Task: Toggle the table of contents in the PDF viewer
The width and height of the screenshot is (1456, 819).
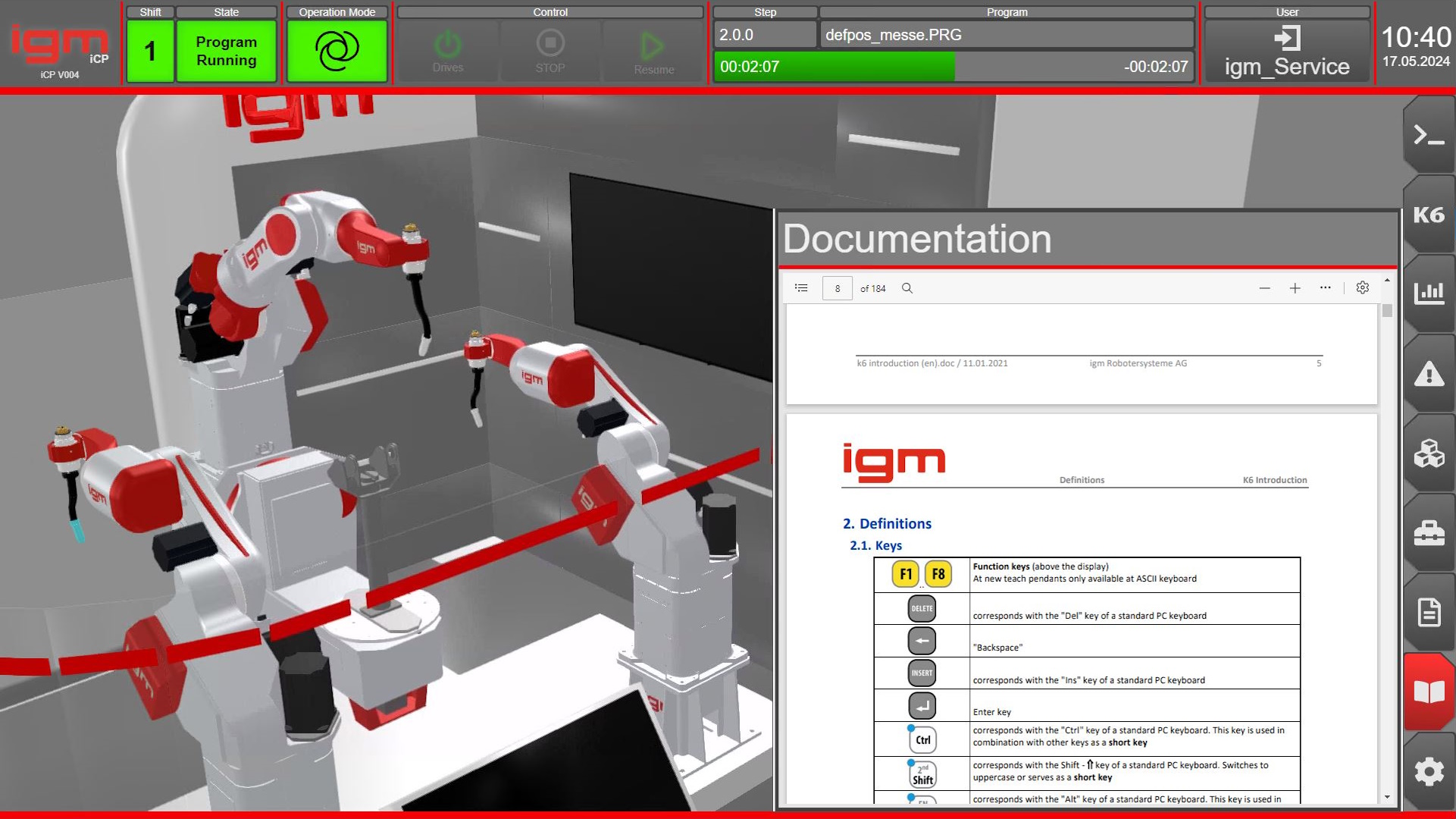Action: [x=801, y=288]
